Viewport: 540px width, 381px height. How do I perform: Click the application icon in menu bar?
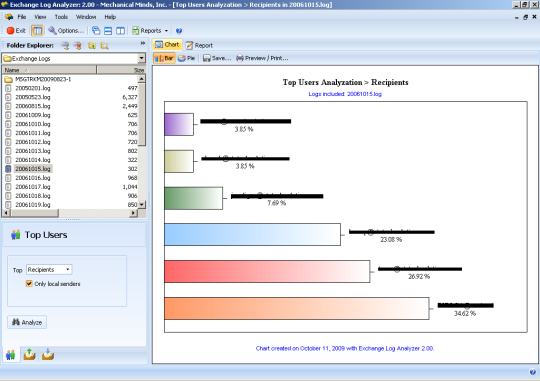point(9,17)
